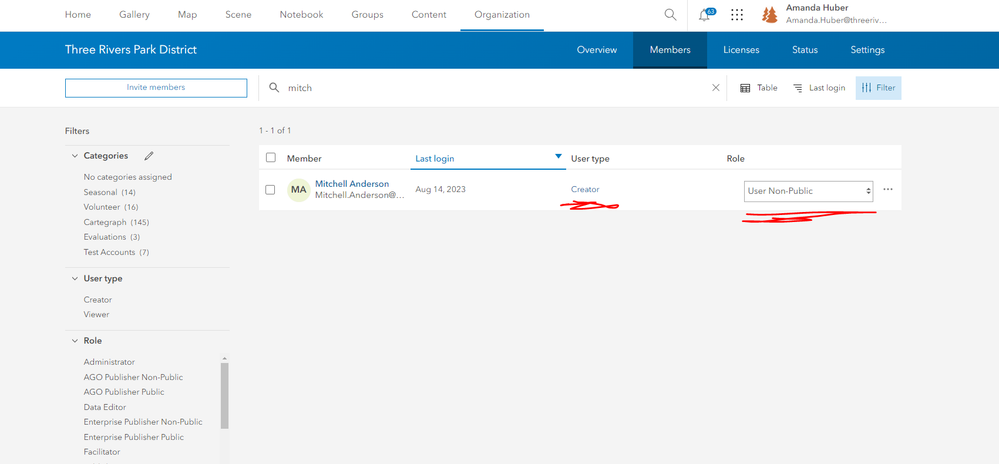Open the search magnifier in top navigation
Screen dimensions: 999x464
(670, 15)
